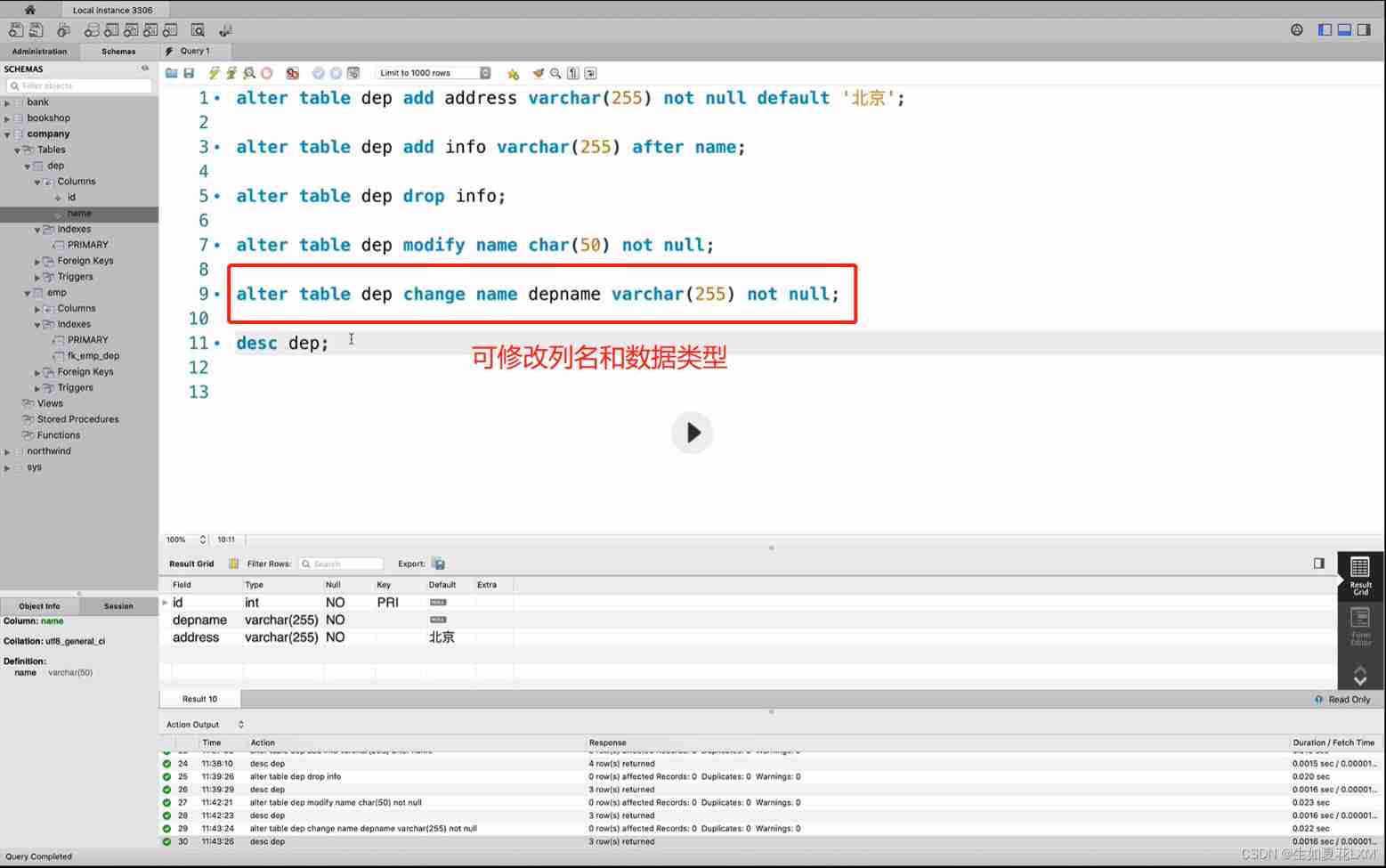Screen dimensions: 1386x868
Task: Save the script with floppy icon
Action: tap(189, 73)
